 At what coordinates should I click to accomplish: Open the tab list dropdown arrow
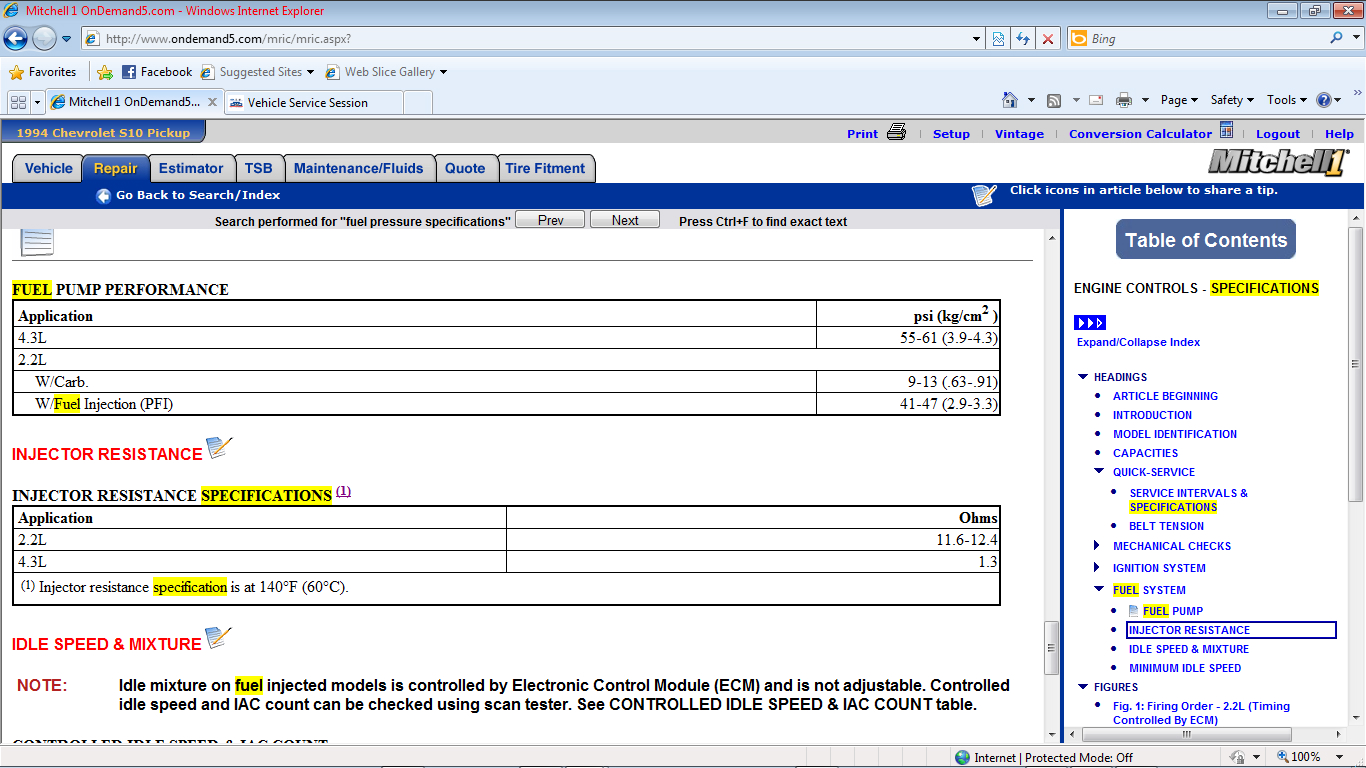pos(38,102)
